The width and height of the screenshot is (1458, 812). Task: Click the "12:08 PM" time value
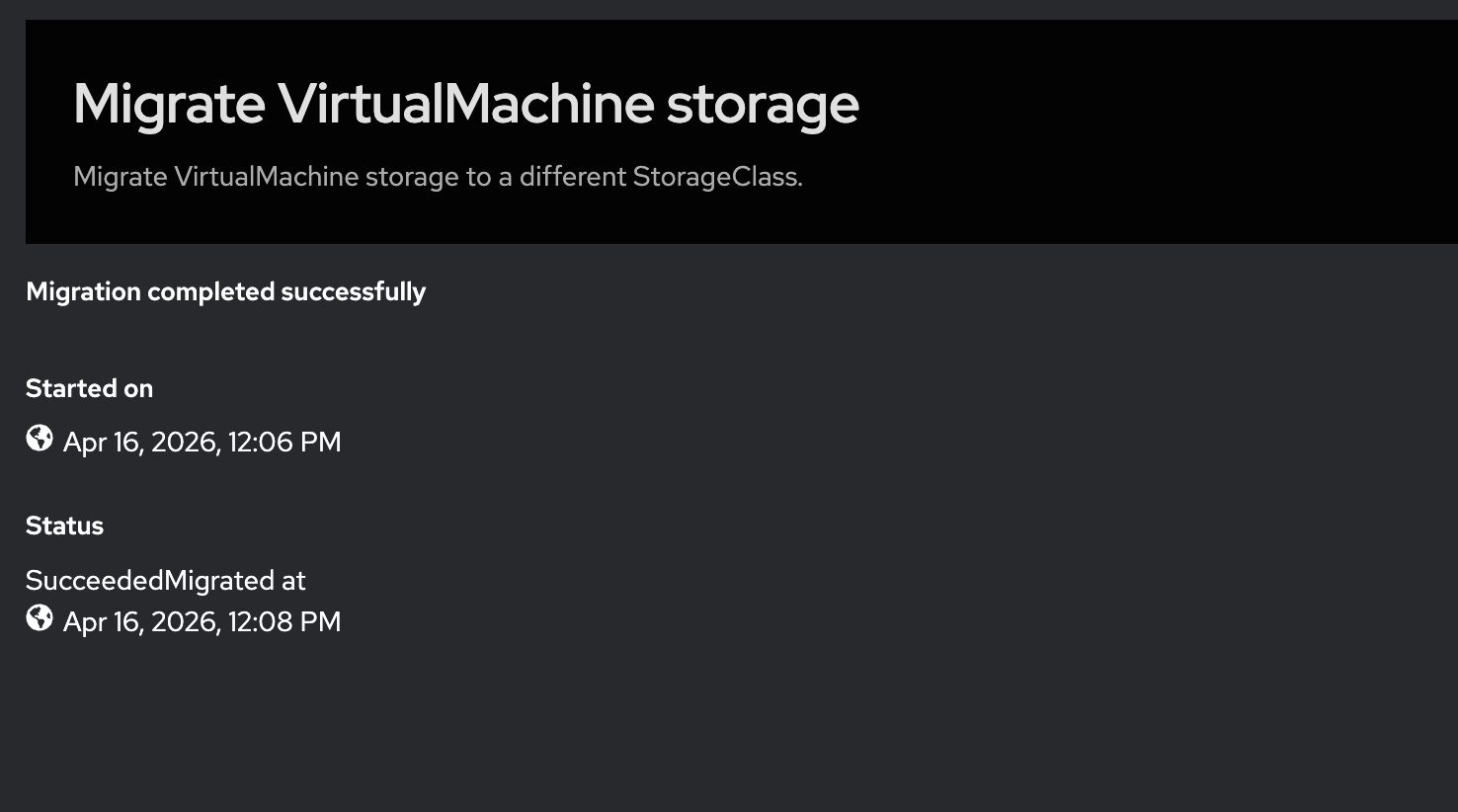[284, 621]
